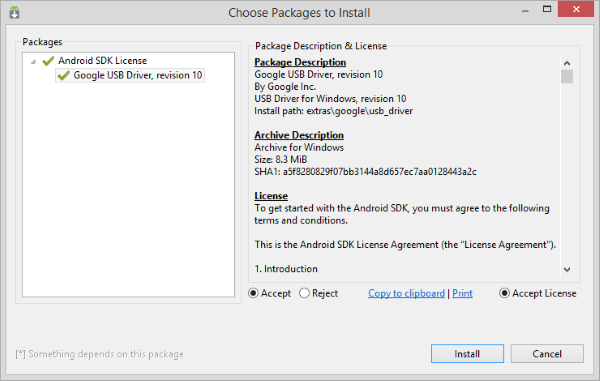
Task: Select the Accept radio button
Action: tap(253, 293)
